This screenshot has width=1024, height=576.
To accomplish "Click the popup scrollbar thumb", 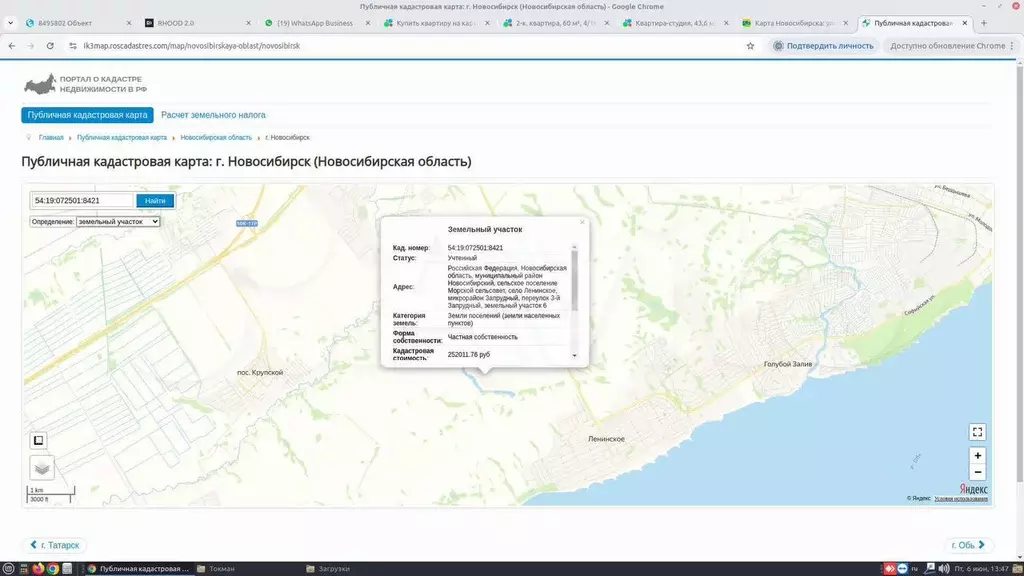I will click(575, 281).
